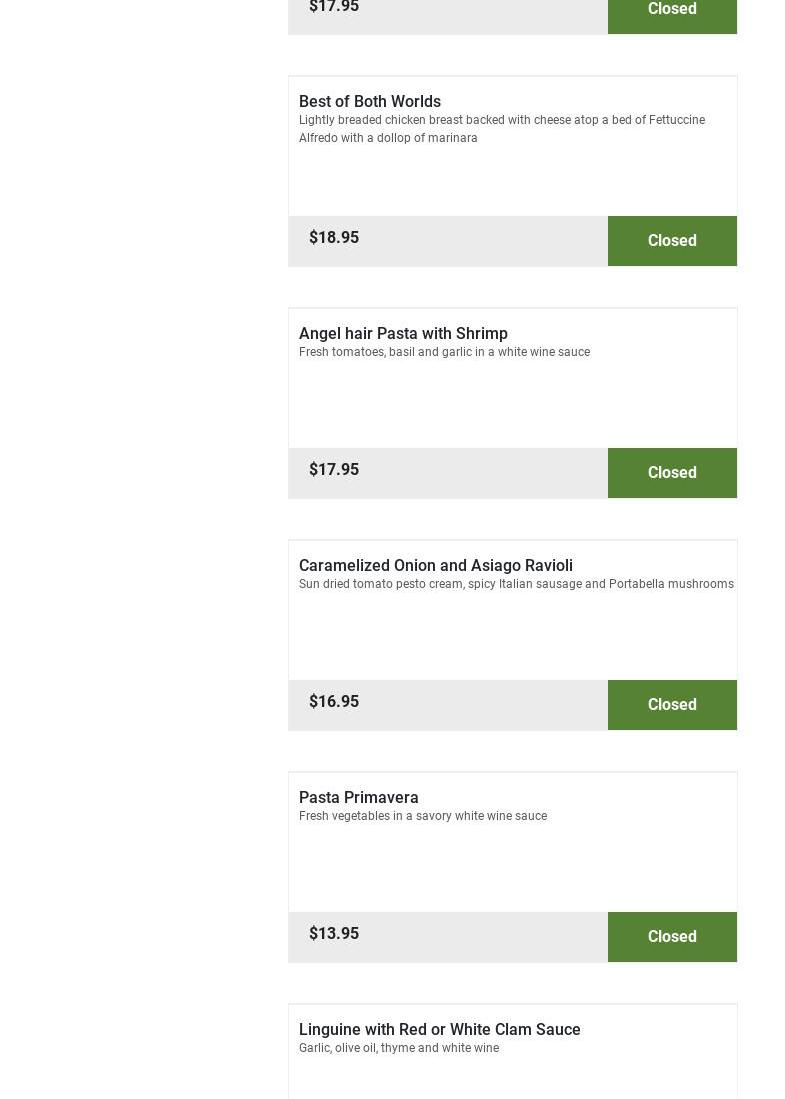This screenshot has width=785, height=1099.
Task: Click the cut-off price at the very top
Action: [x=334, y=8]
